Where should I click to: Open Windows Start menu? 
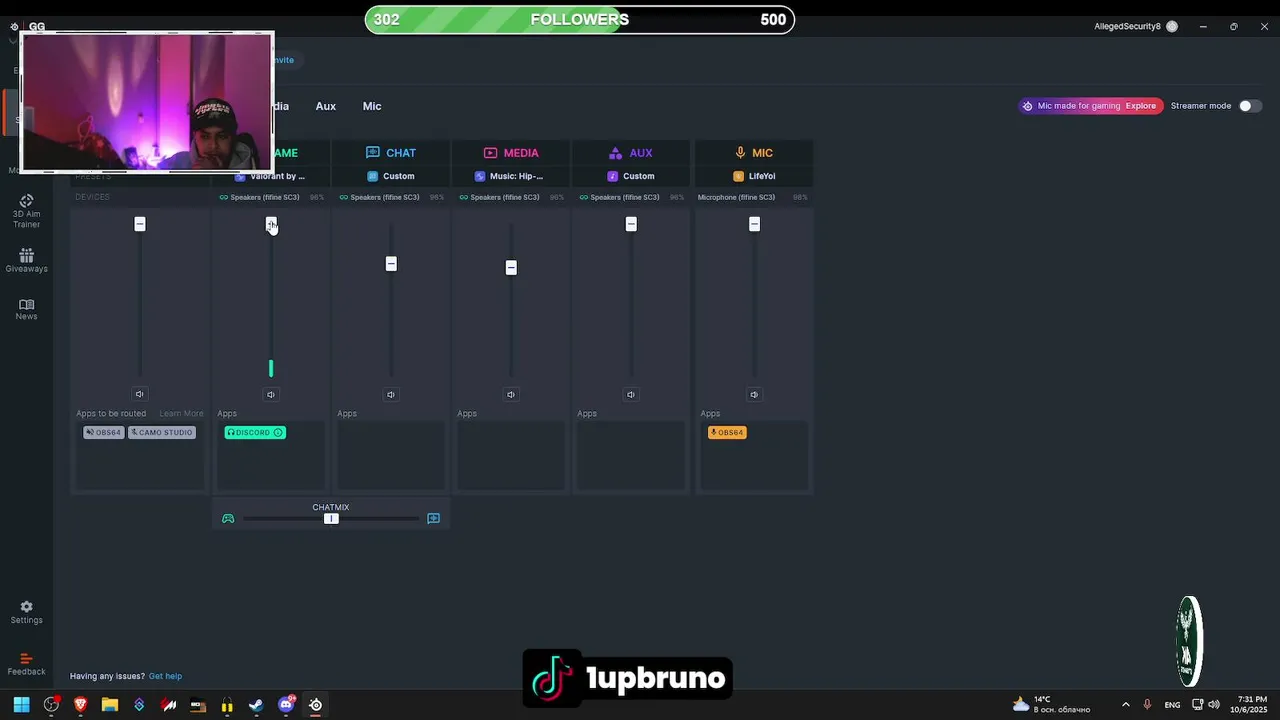coord(21,705)
